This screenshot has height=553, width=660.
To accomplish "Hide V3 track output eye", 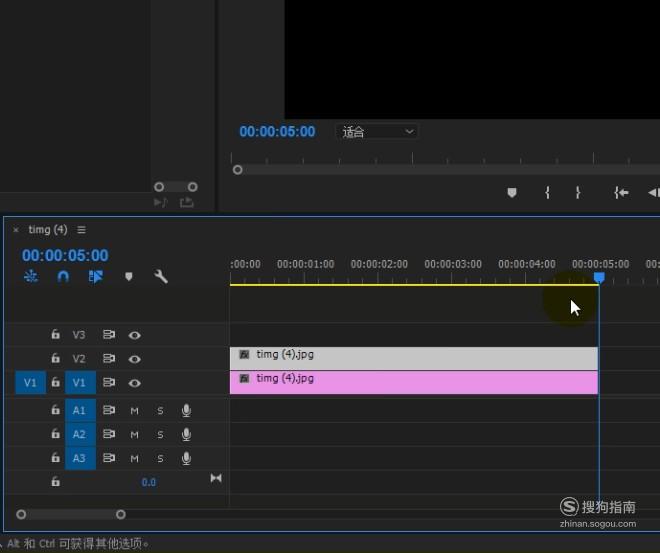I will [135, 335].
